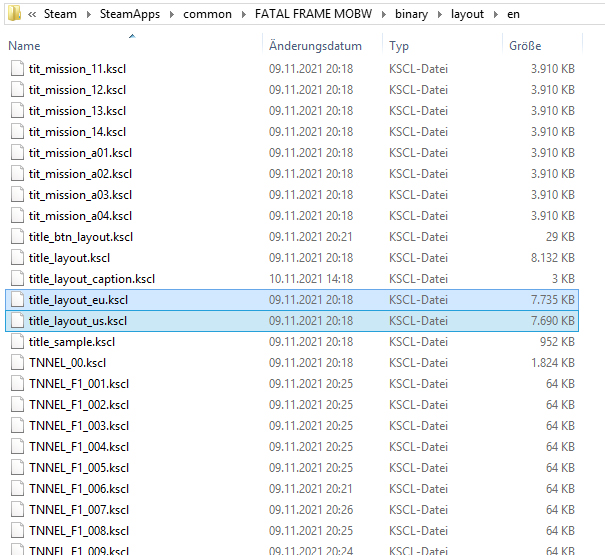Select file icon of title_layout_caption.kscl
The width and height of the screenshot is (605, 555).
pyautogui.click(x=17, y=279)
